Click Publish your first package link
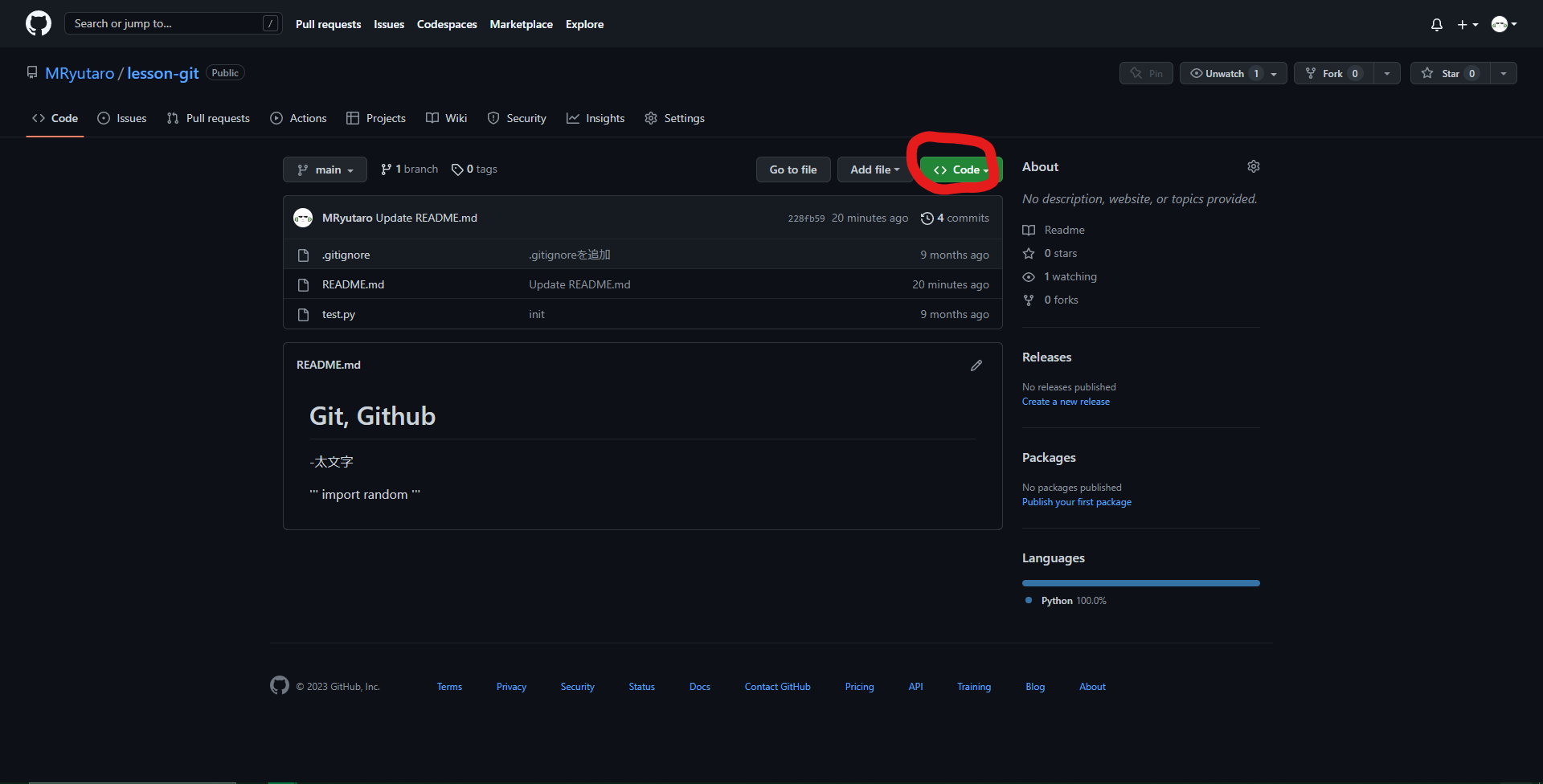 pyautogui.click(x=1077, y=502)
